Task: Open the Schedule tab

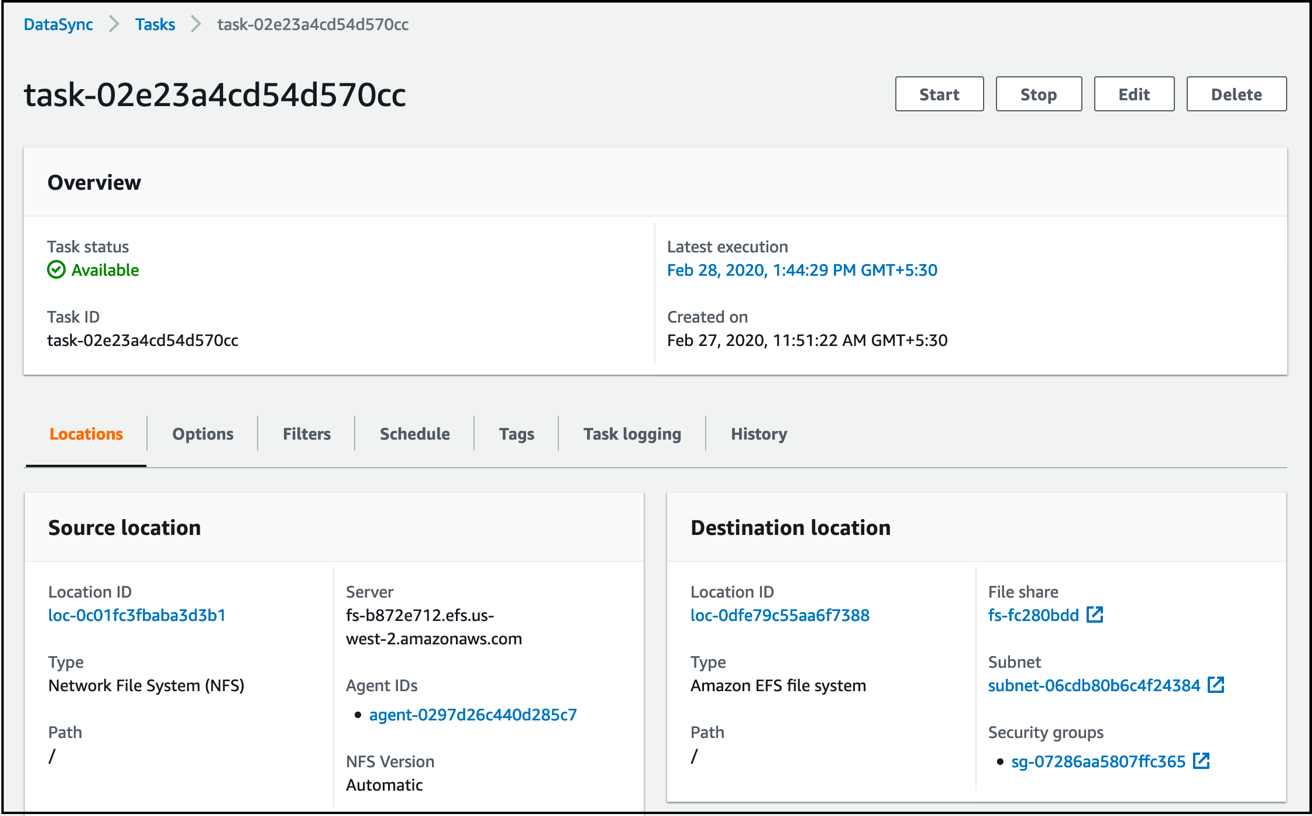Action: click(414, 433)
